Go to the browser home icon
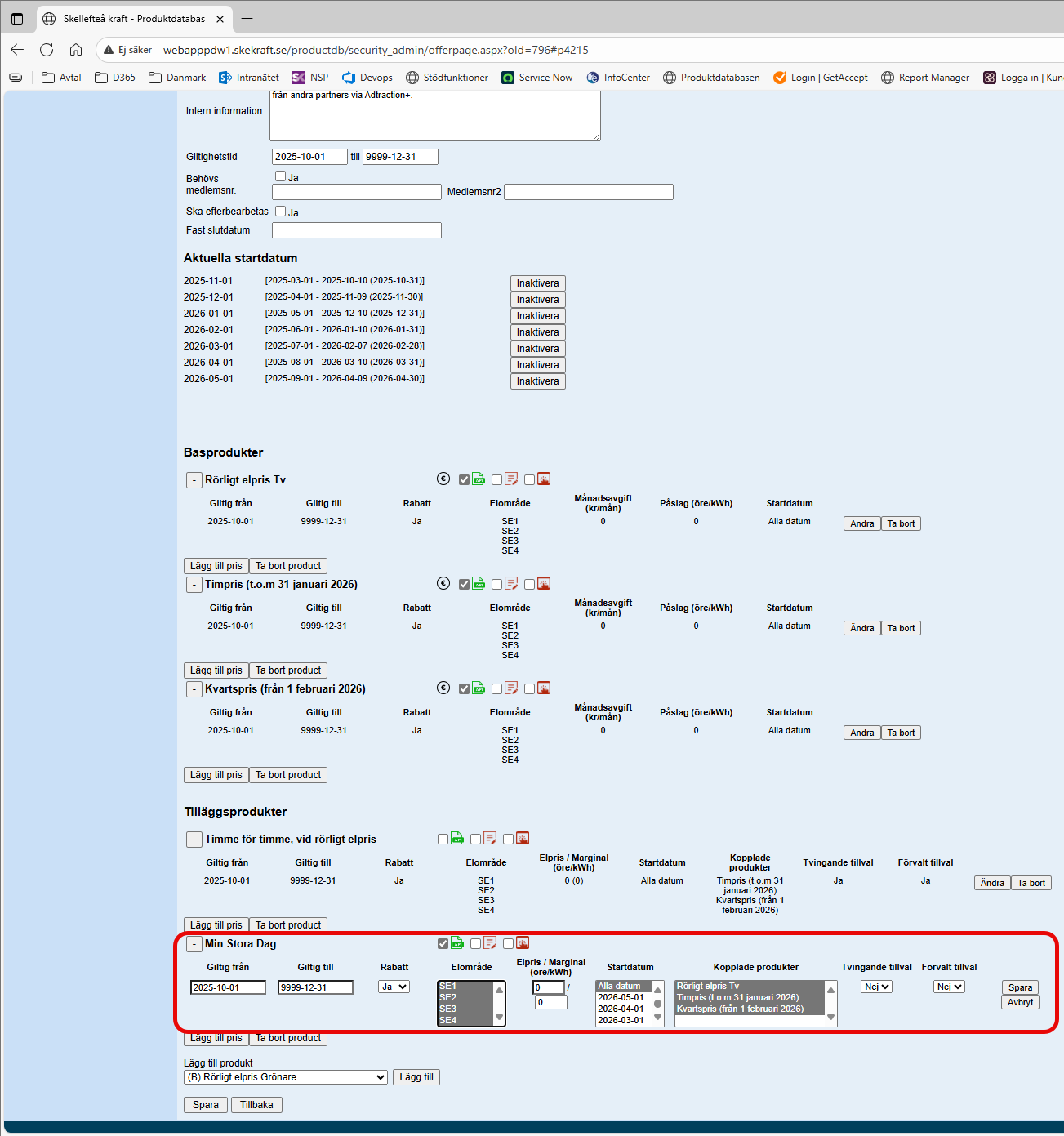 coord(76,50)
